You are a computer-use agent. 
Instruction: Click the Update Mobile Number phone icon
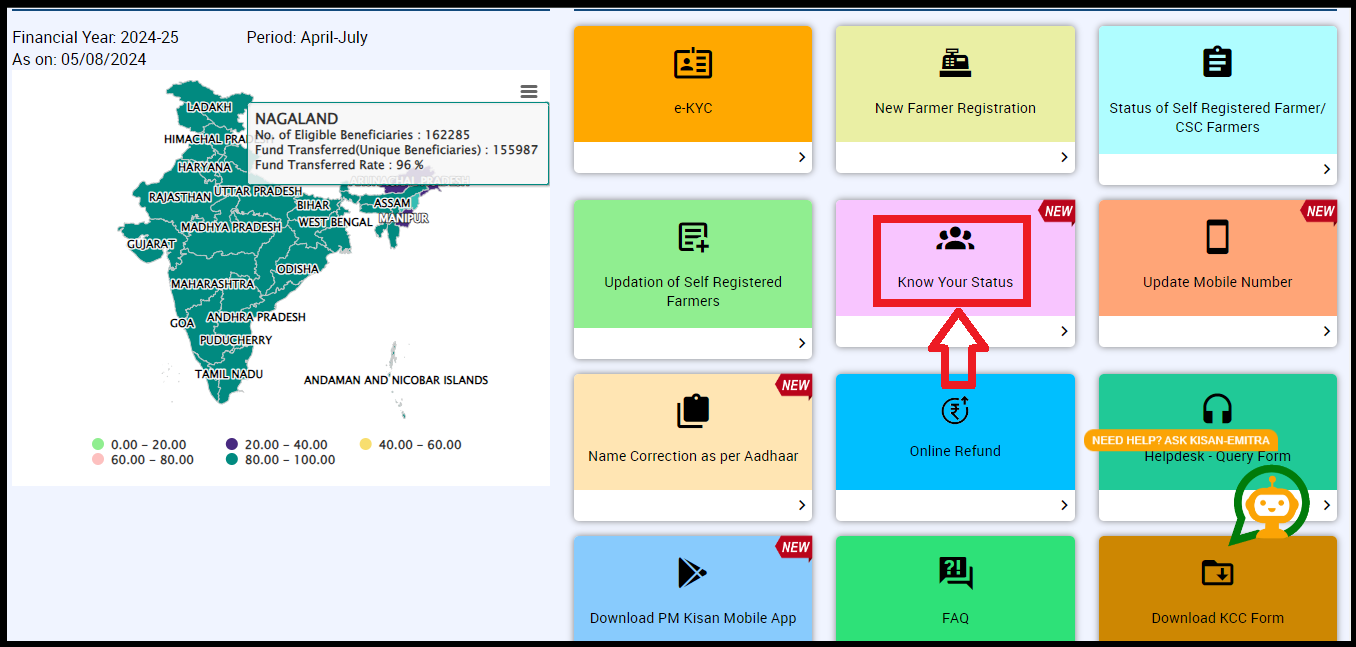[1217, 237]
